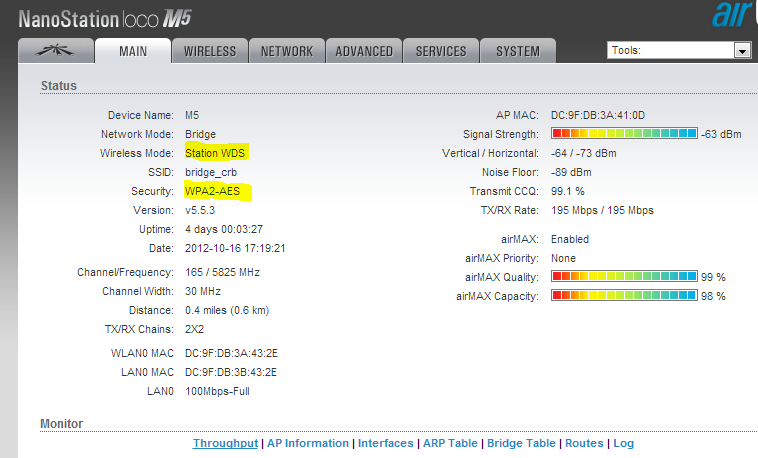The image size is (758, 458).
Task: Open the ARP Table link
Action: point(450,443)
